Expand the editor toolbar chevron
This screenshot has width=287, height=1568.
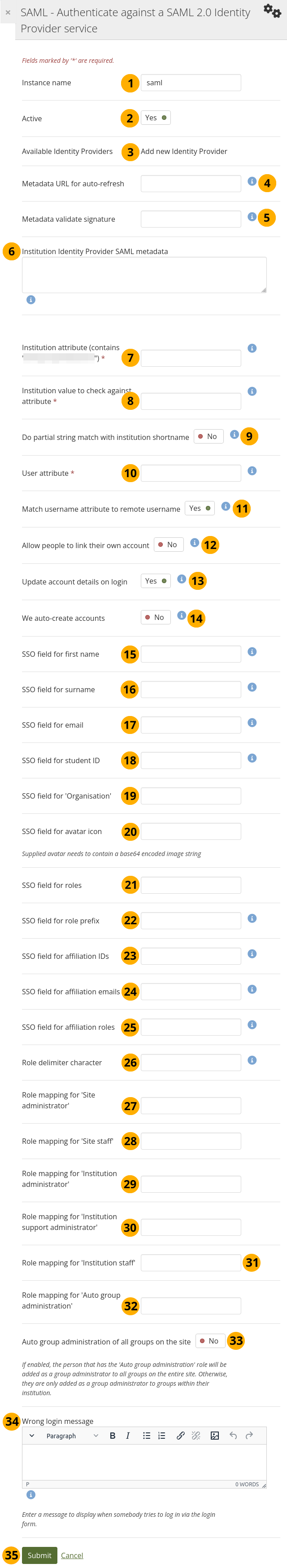point(32,1435)
